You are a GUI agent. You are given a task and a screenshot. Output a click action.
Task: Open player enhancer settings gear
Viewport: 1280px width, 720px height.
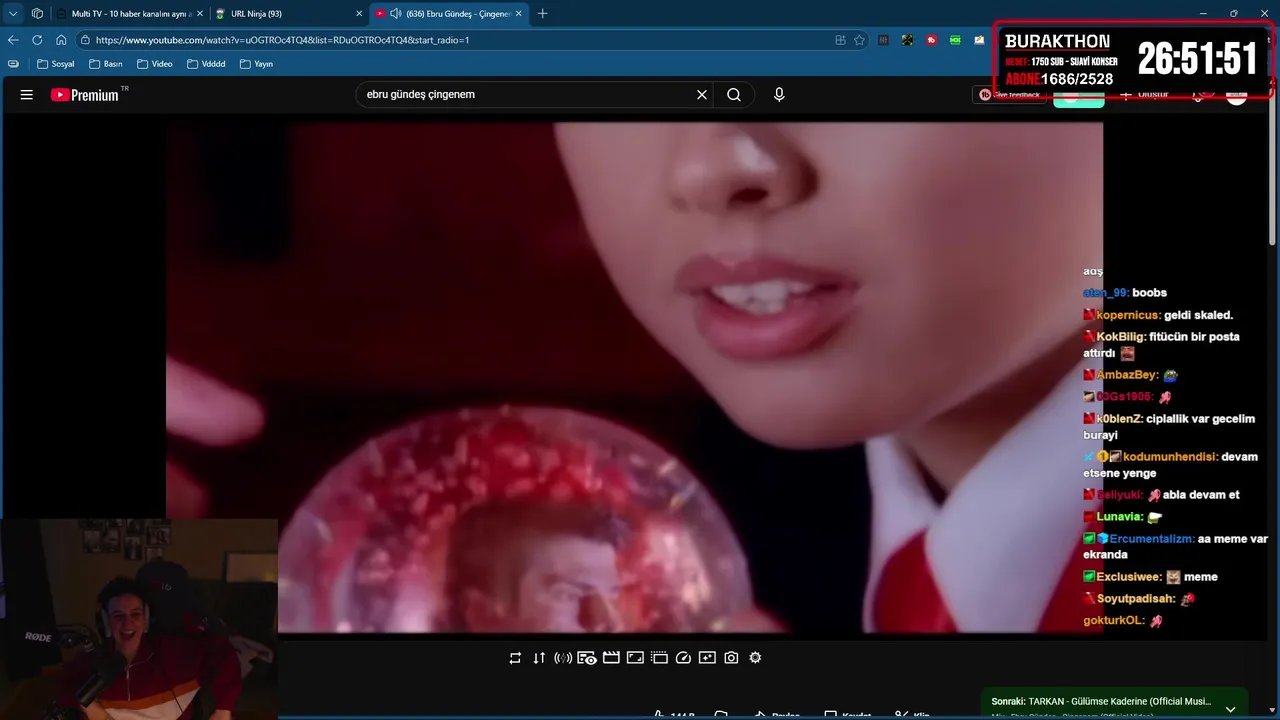pyautogui.click(x=755, y=658)
